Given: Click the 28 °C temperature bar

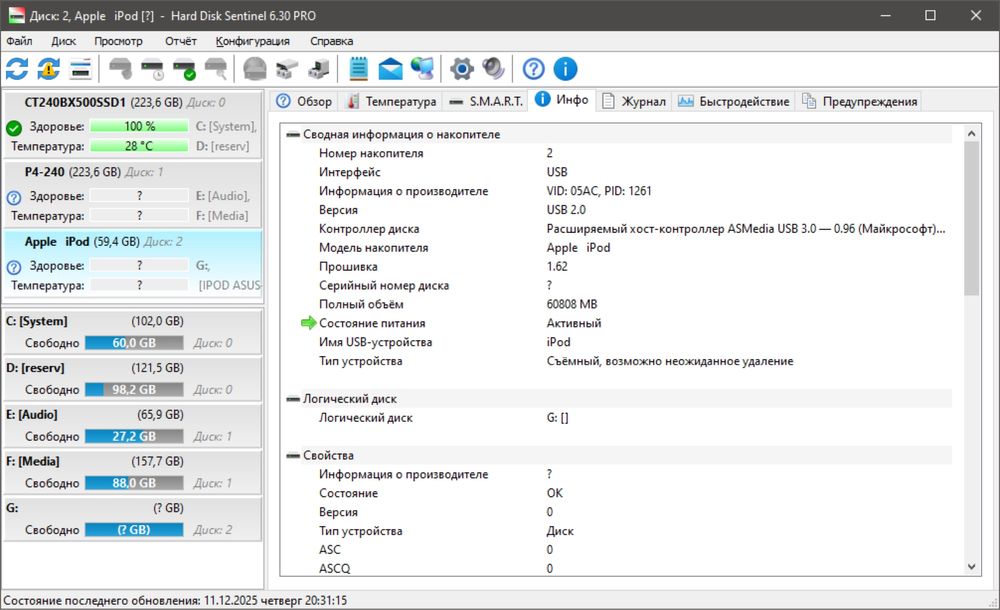Looking at the screenshot, I should pos(139,146).
